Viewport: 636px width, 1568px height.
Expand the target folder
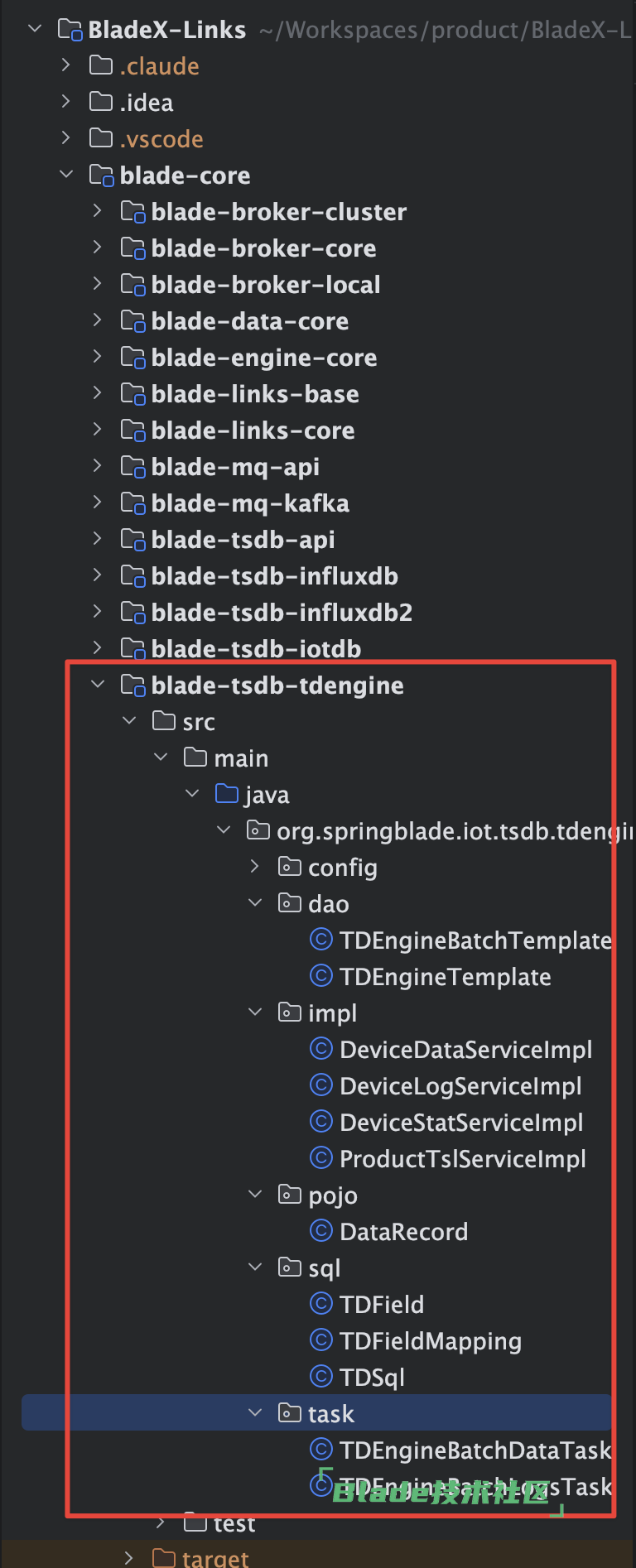pyautogui.click(x=129, y=1558)
